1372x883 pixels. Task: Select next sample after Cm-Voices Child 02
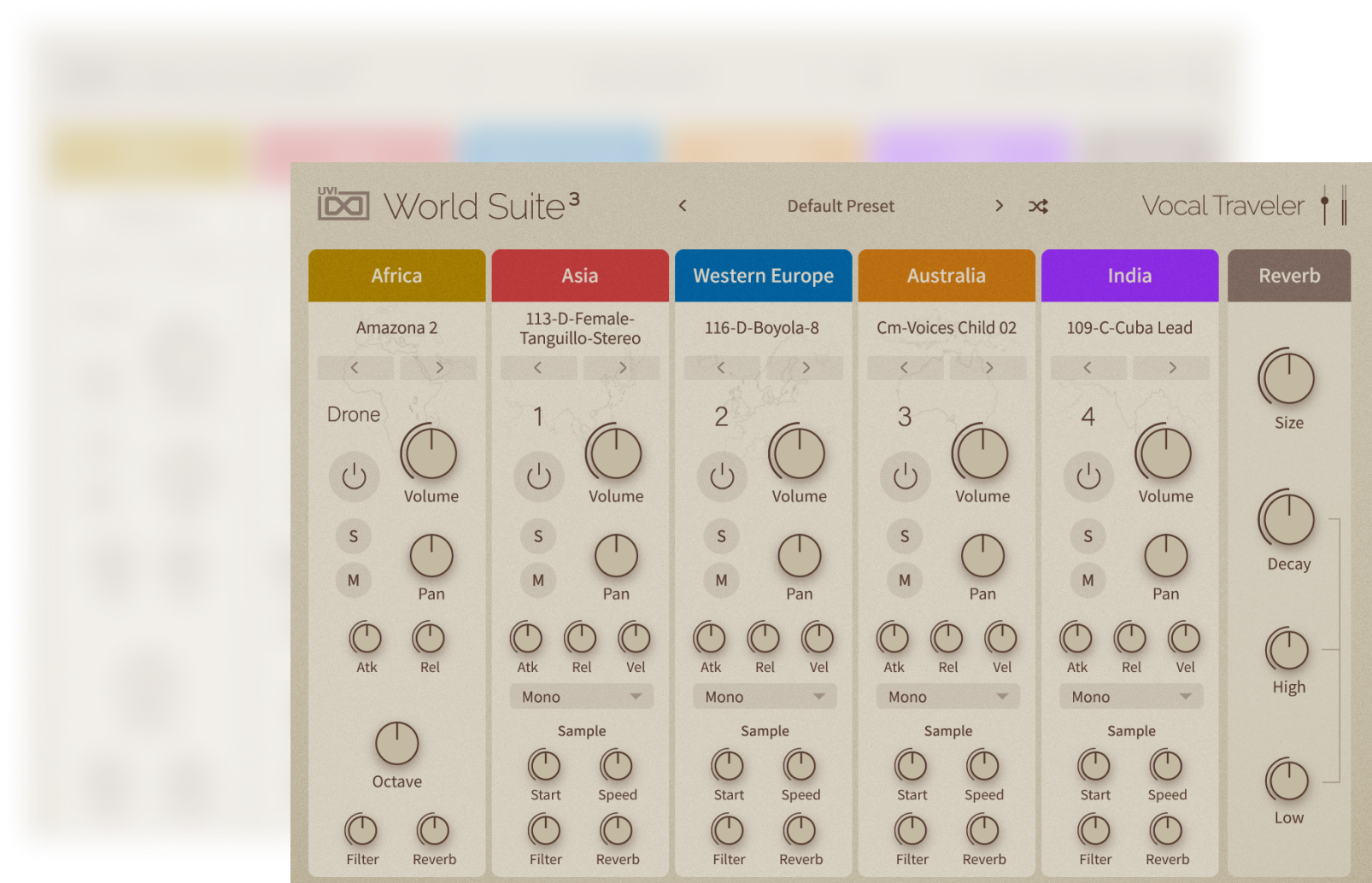point(988,368)
